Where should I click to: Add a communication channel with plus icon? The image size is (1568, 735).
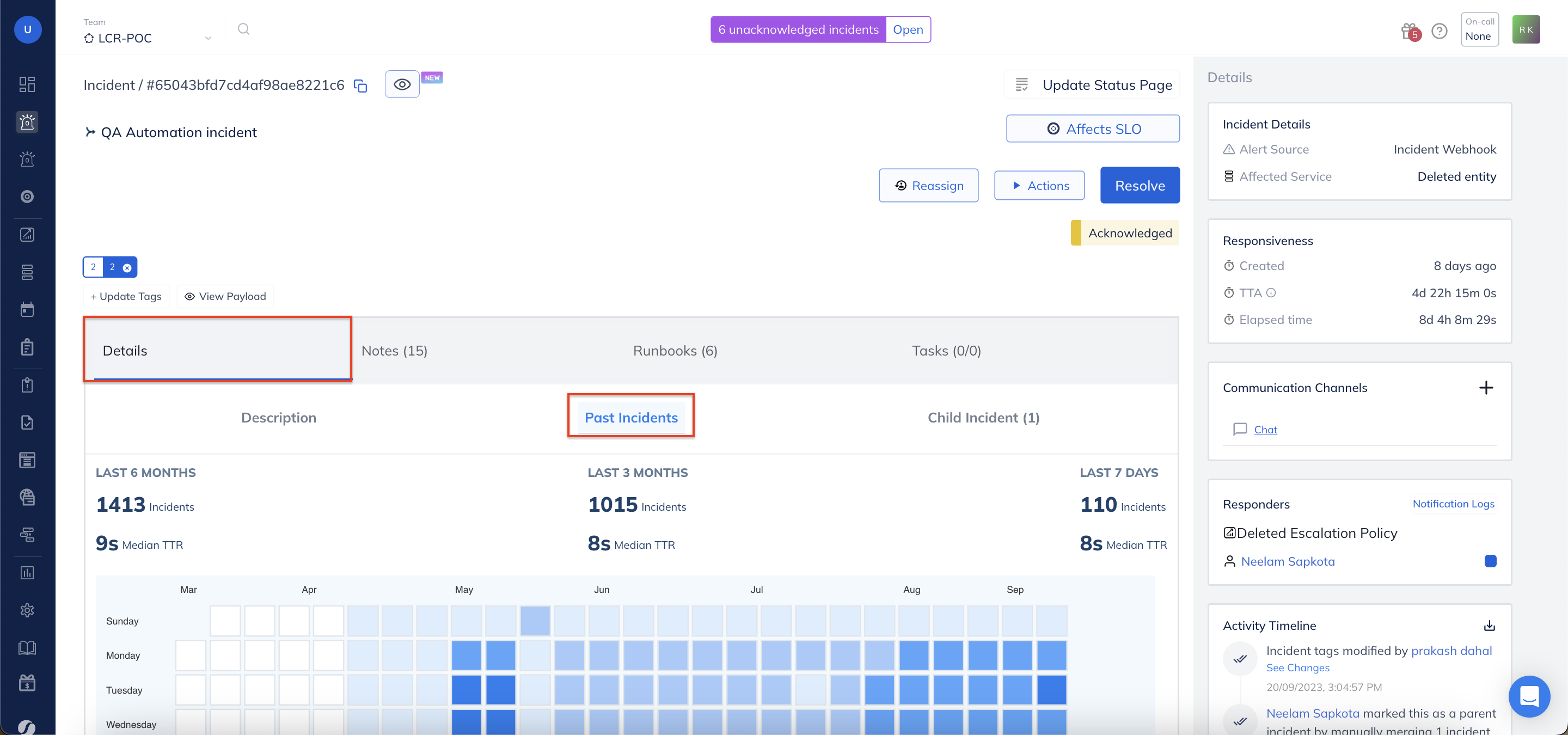(1486, 388)
